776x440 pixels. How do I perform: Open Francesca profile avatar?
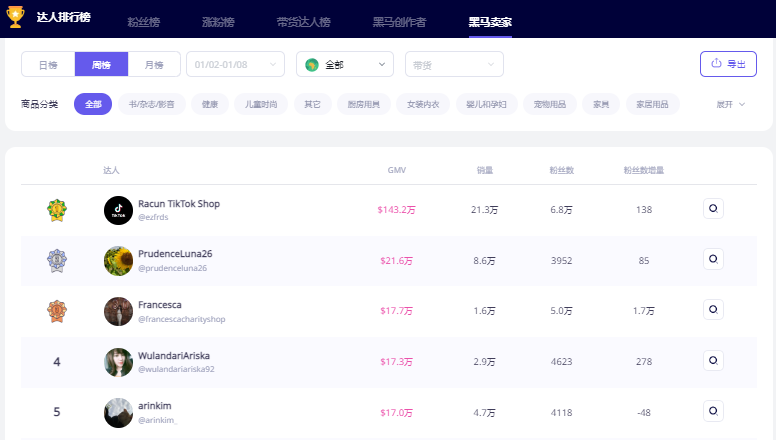pyautogui.click(x=118, y=311)
